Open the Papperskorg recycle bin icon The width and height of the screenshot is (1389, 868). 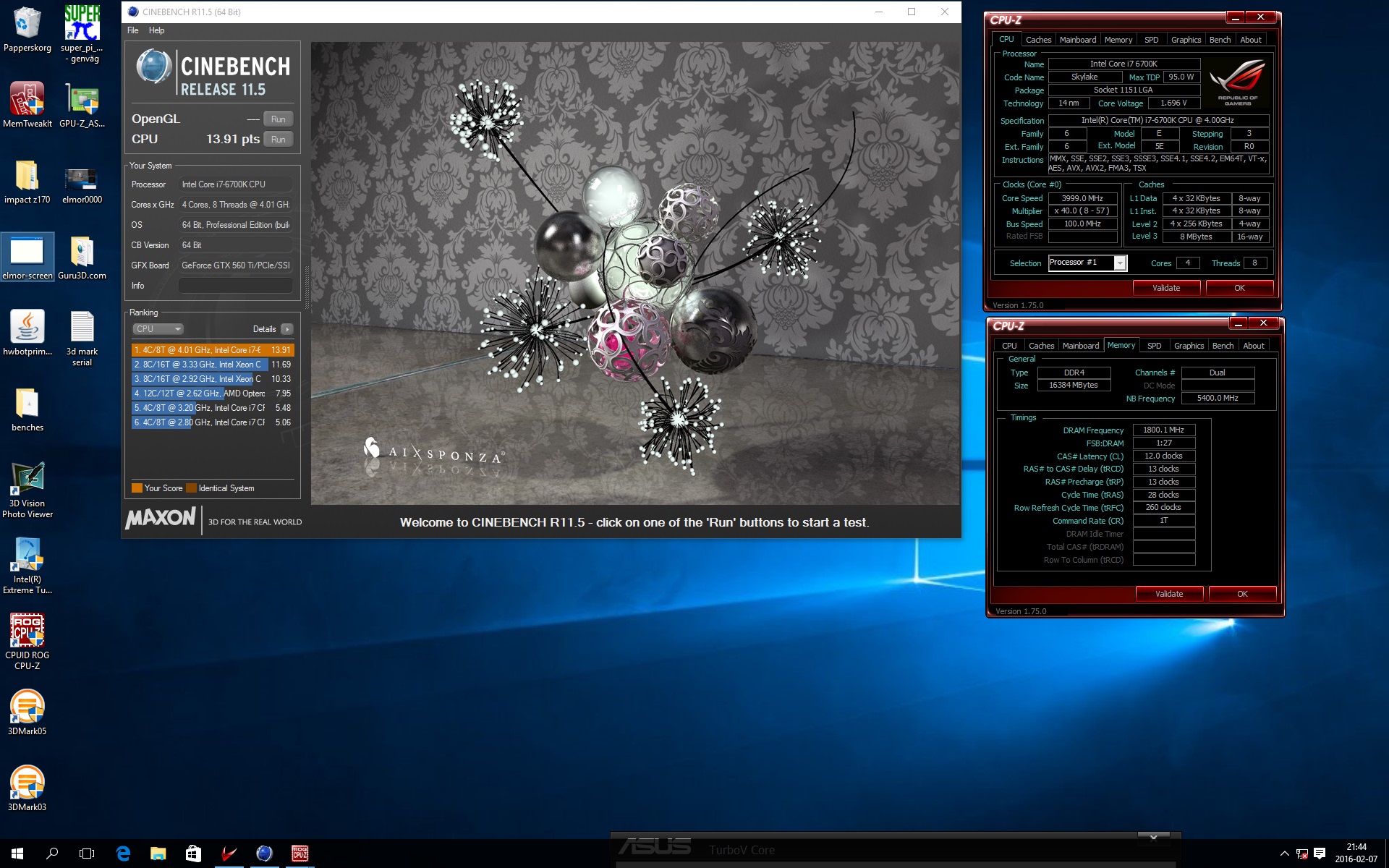pos(27,29)
